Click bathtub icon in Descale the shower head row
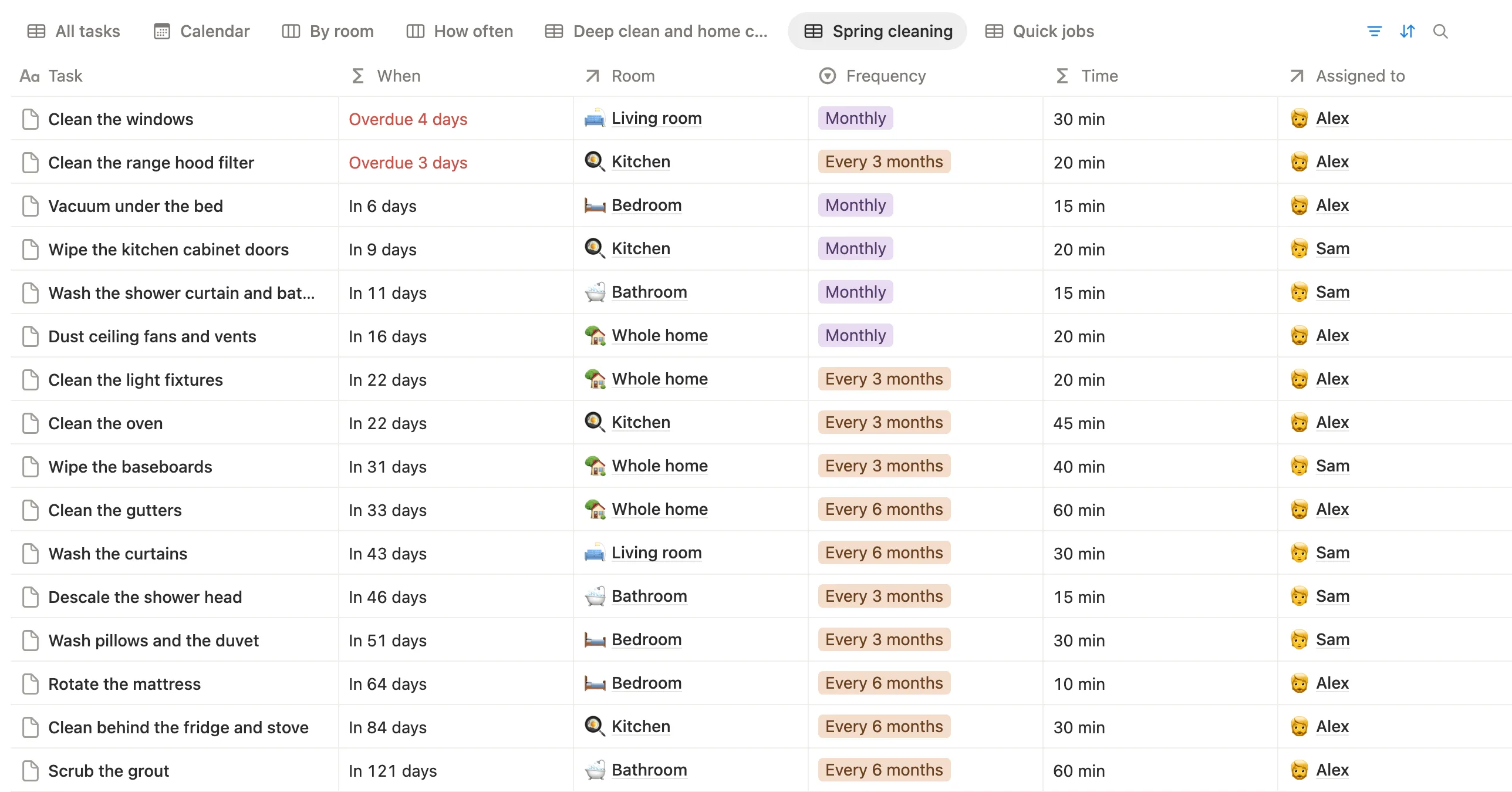 (x=595, y=596)
